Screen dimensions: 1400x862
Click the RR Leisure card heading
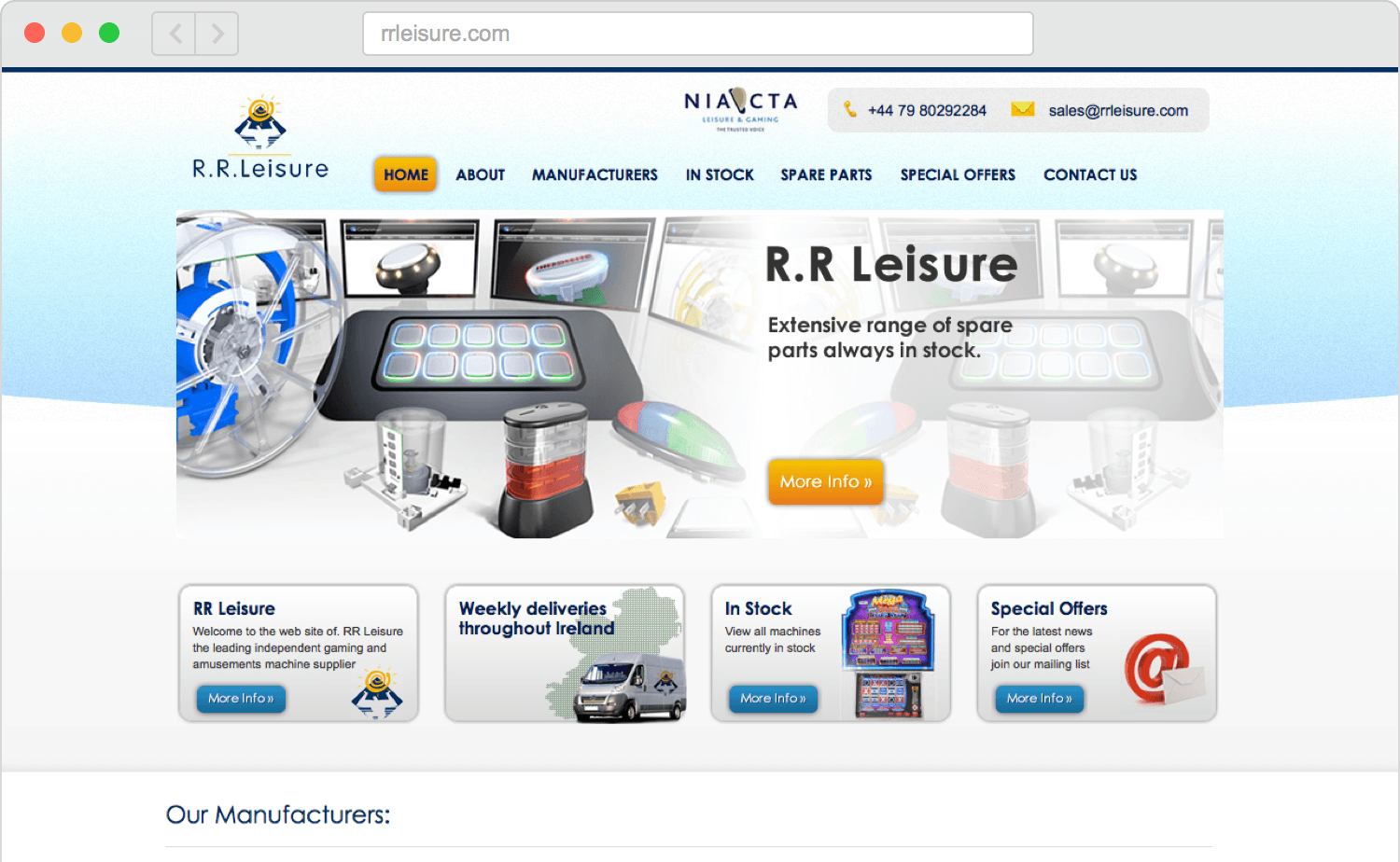(x=234, y=608)
